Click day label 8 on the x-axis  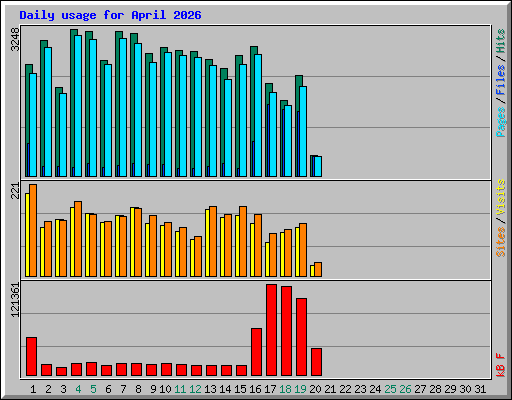pos(138,389)
